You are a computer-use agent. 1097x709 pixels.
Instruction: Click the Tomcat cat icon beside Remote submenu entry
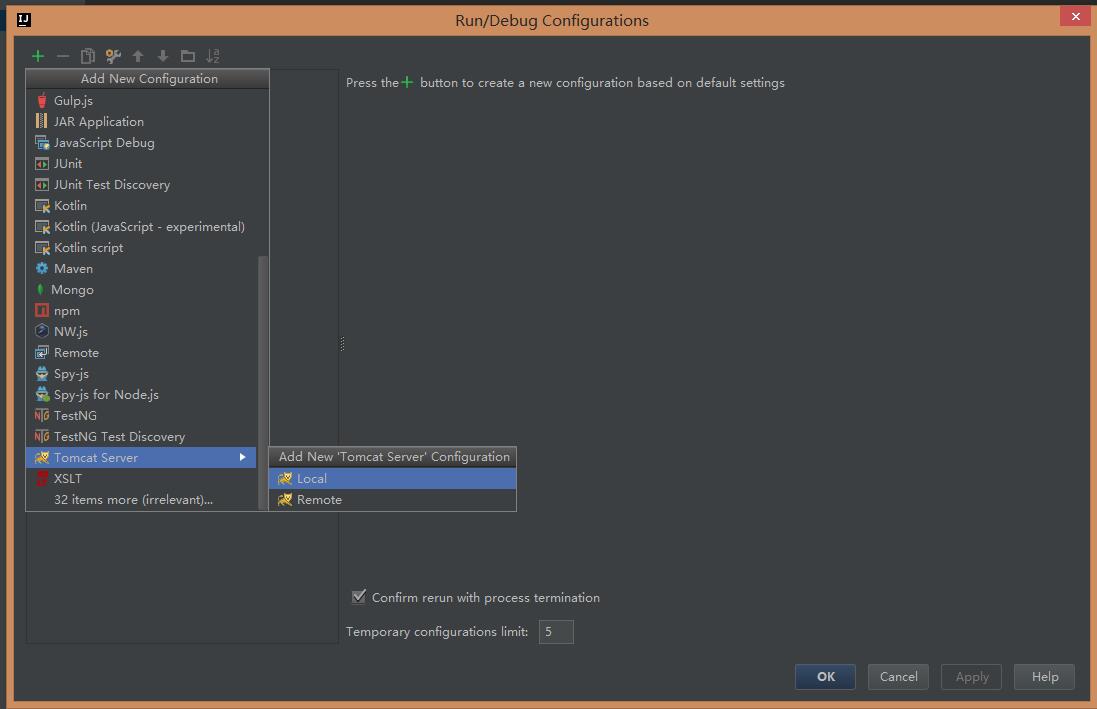285,500
